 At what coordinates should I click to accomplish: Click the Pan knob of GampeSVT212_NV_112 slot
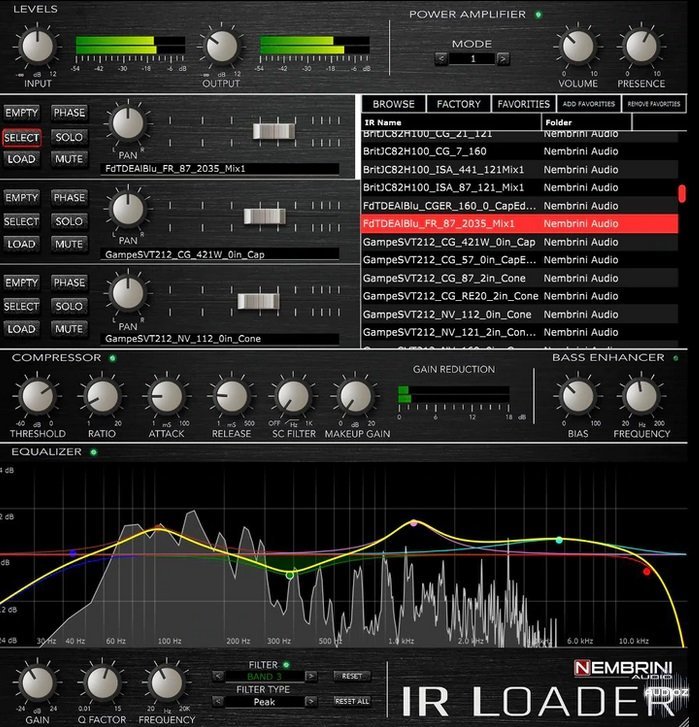pyautogui.click(x=128, y=294)
